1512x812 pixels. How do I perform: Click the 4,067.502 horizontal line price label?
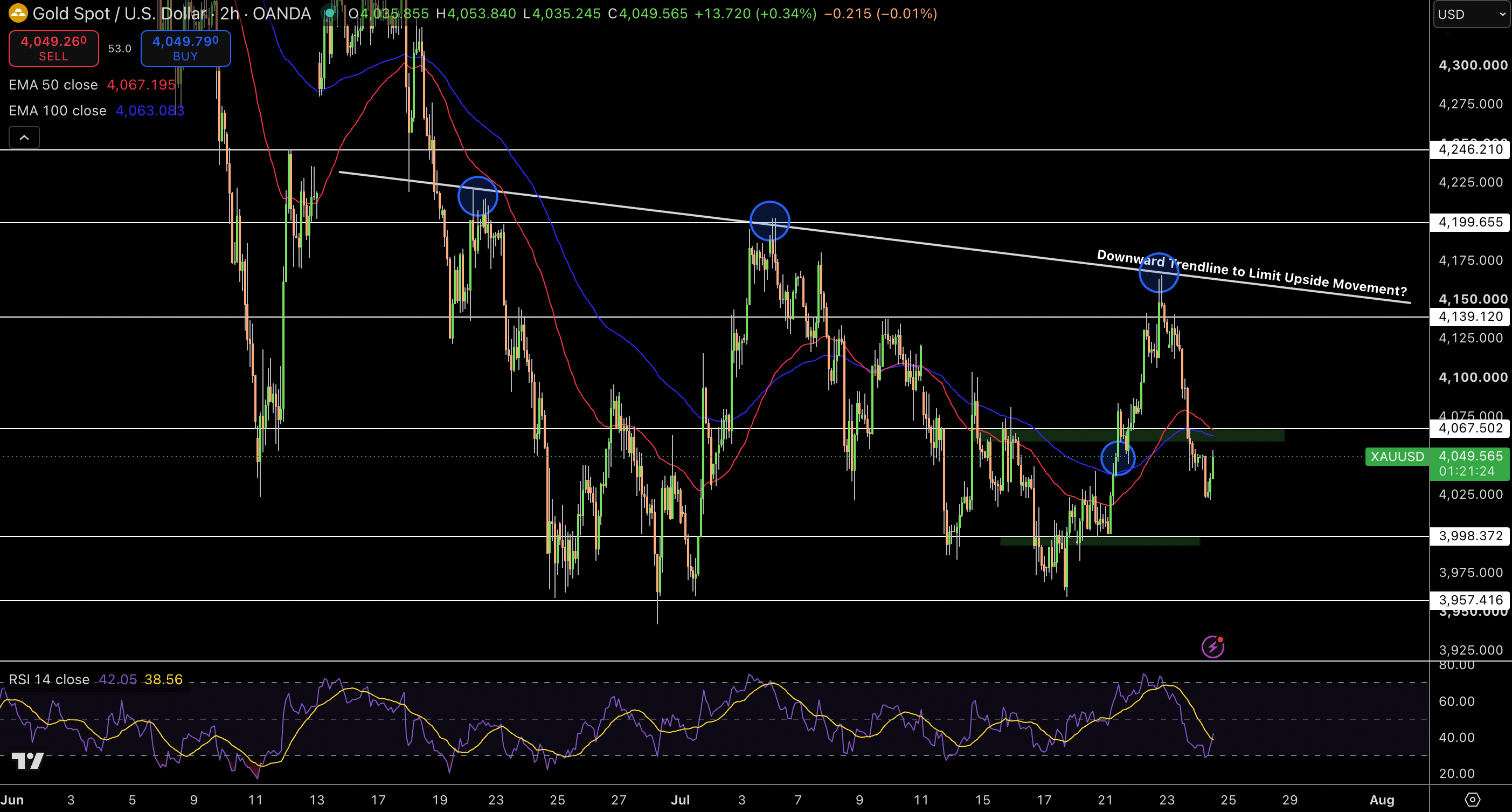(x=1471, y=428)
